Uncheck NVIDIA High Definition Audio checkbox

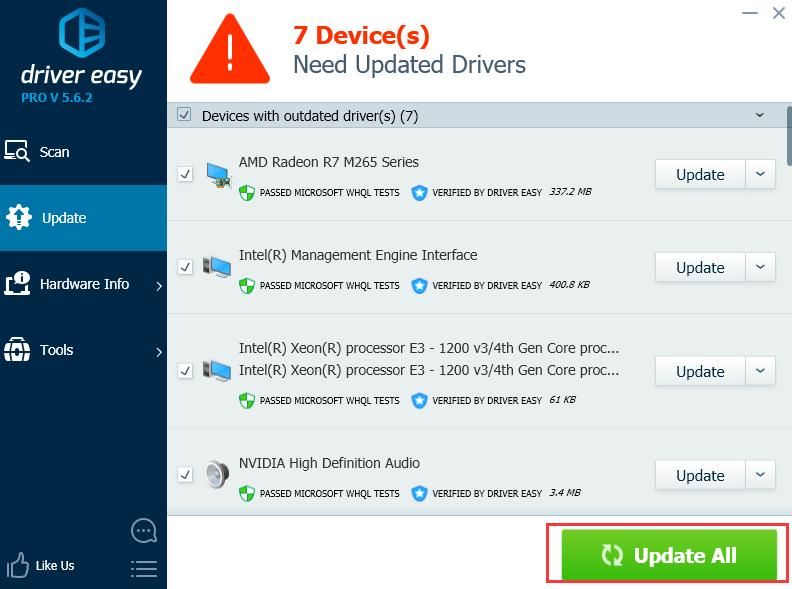pos(185,474)
